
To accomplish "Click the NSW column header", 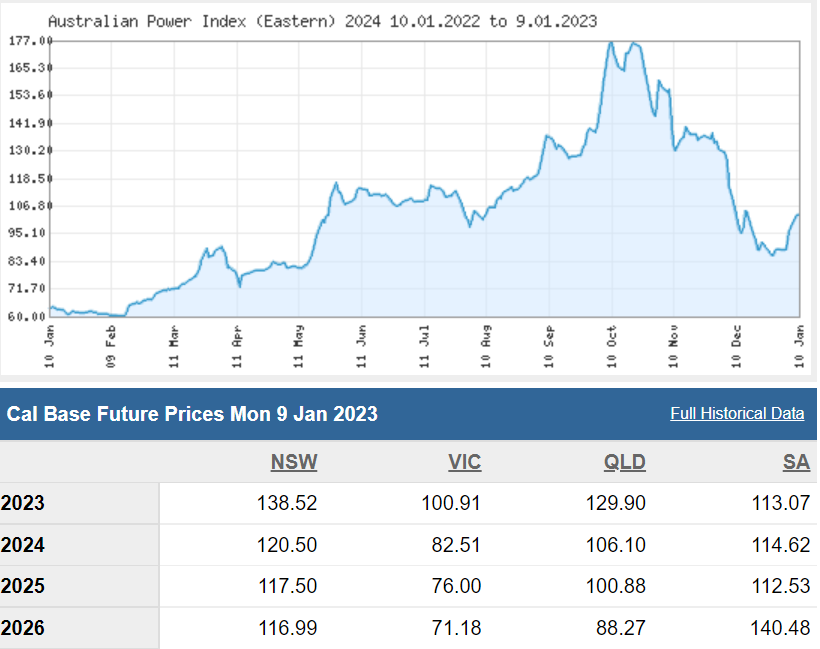I will tap(294, 462).
